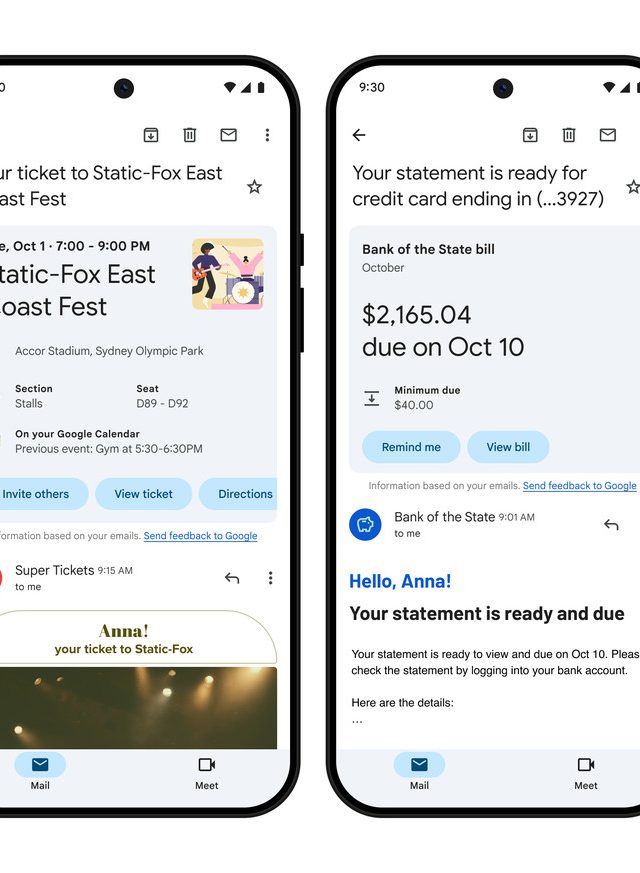The image size is (640, 873).
Task: Delete the bank statement email
Action: click(x=569, y=135)
